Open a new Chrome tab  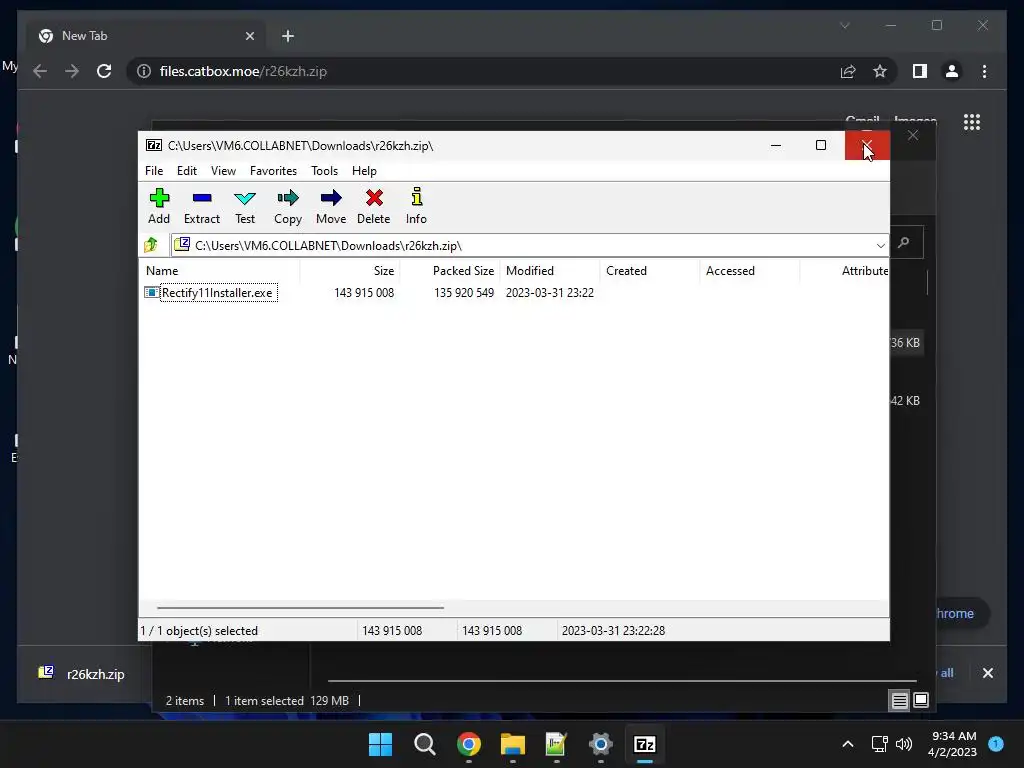pyautogui.click(x=288, y=36)
